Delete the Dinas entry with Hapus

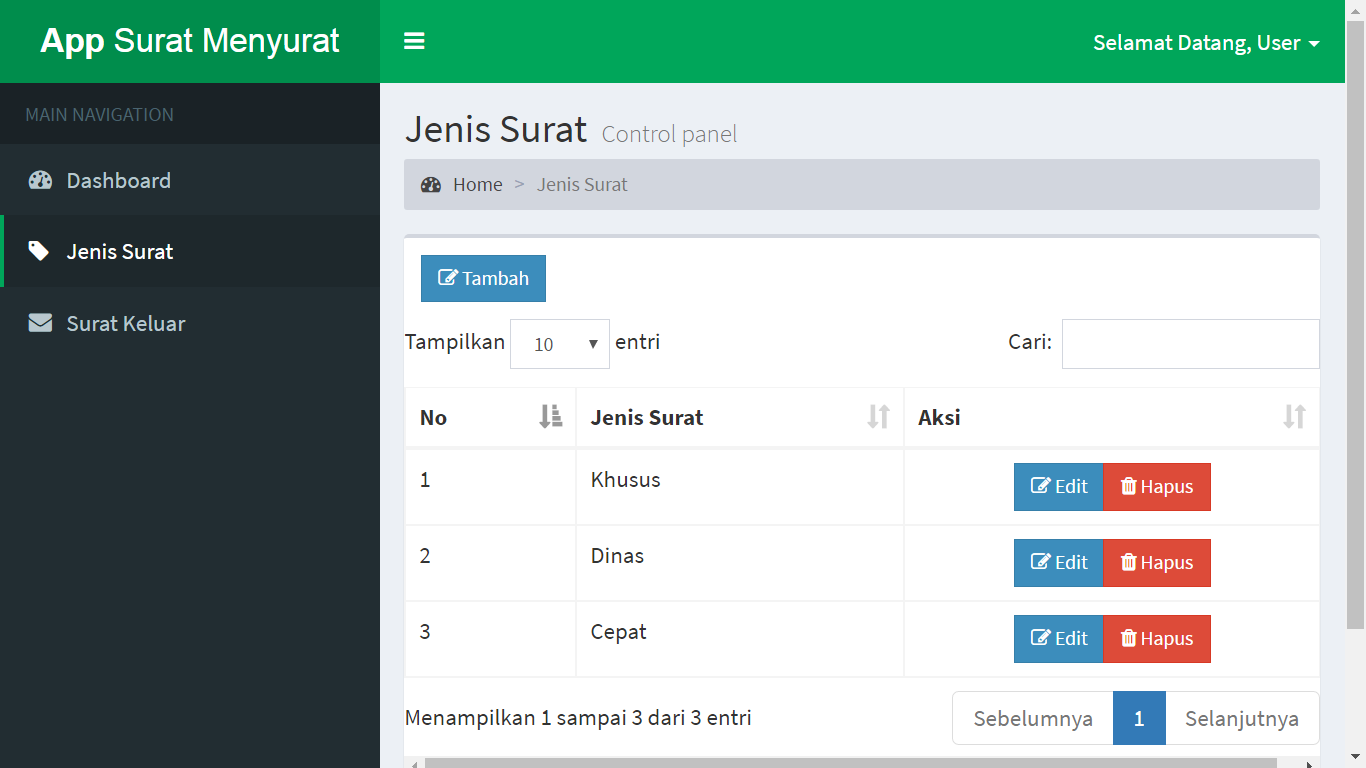[1157, 563]
